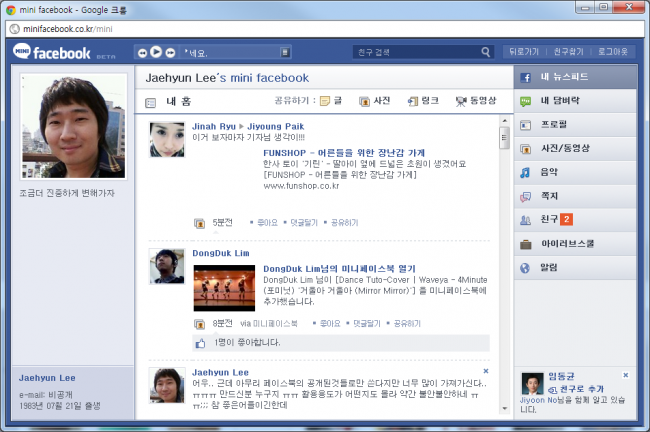Like the Jinah Ryu post (5분전)
This screenshot has width=650, height=432.
click(x=267, y=223)
